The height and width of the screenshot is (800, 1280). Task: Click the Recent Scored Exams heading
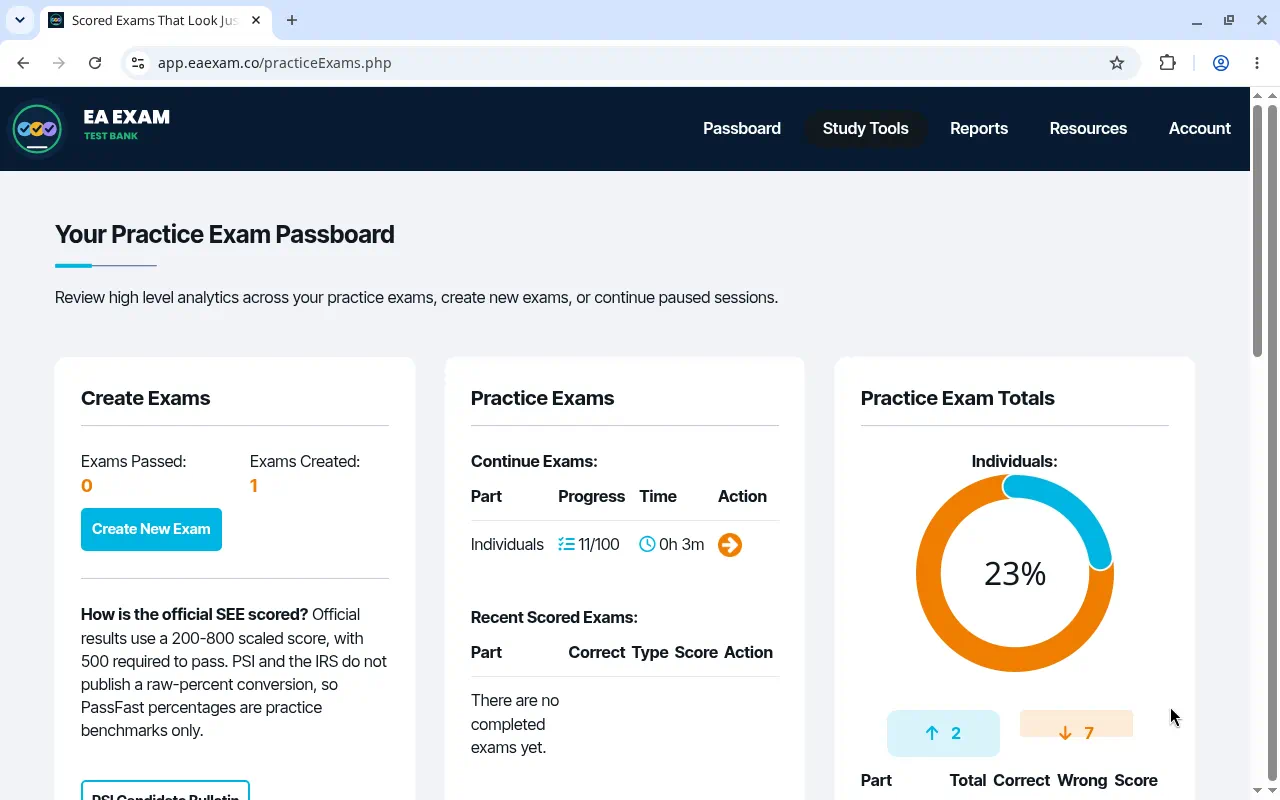pyautogui.click(x=554, y=618)
